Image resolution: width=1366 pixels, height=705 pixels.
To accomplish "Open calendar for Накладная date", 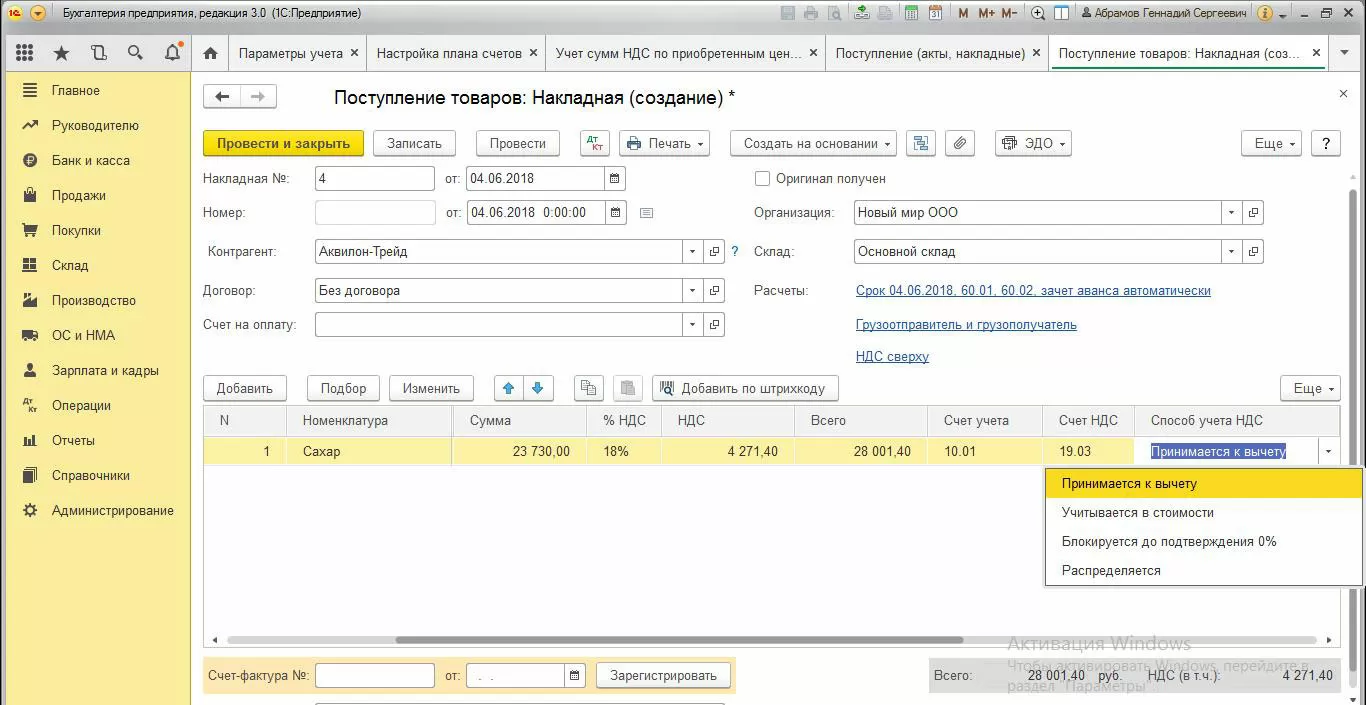I will 616,179.
